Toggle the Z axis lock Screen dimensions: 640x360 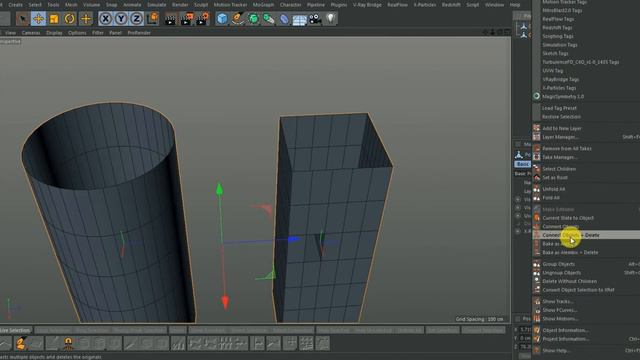tap(136, 19)
